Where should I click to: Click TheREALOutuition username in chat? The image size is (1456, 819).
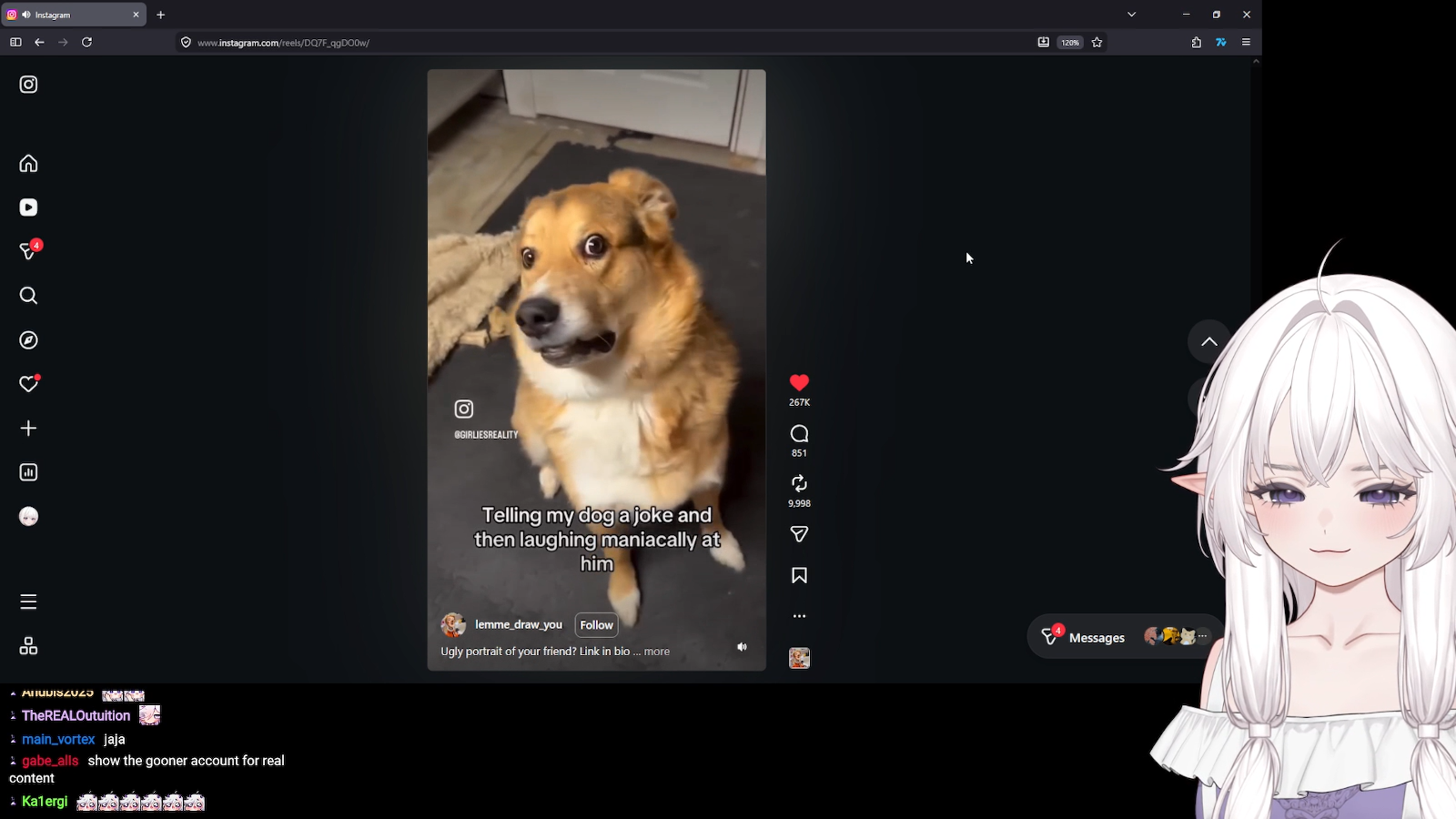point(76,716)
